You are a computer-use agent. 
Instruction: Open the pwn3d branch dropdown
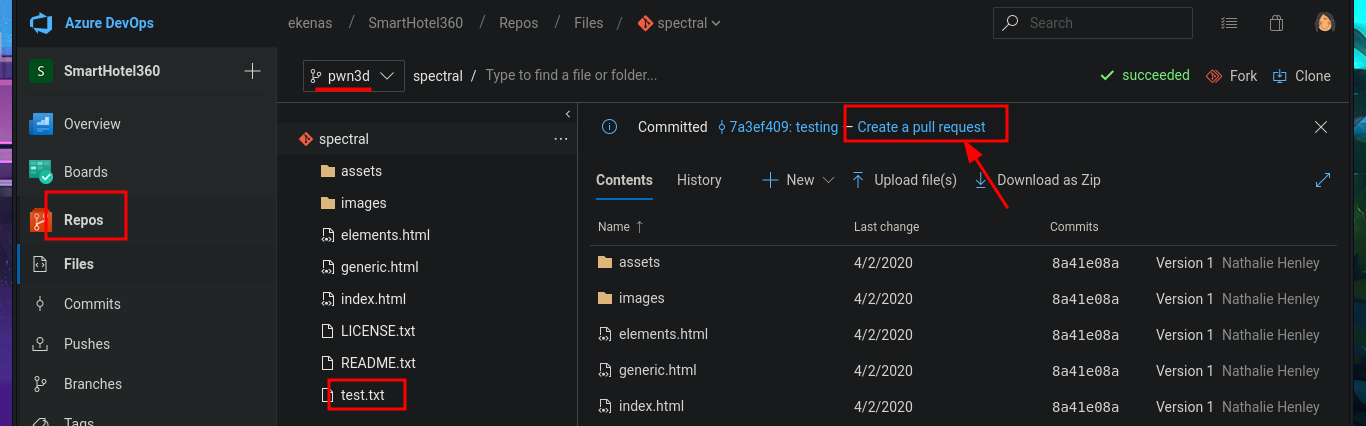coord(354,76)
